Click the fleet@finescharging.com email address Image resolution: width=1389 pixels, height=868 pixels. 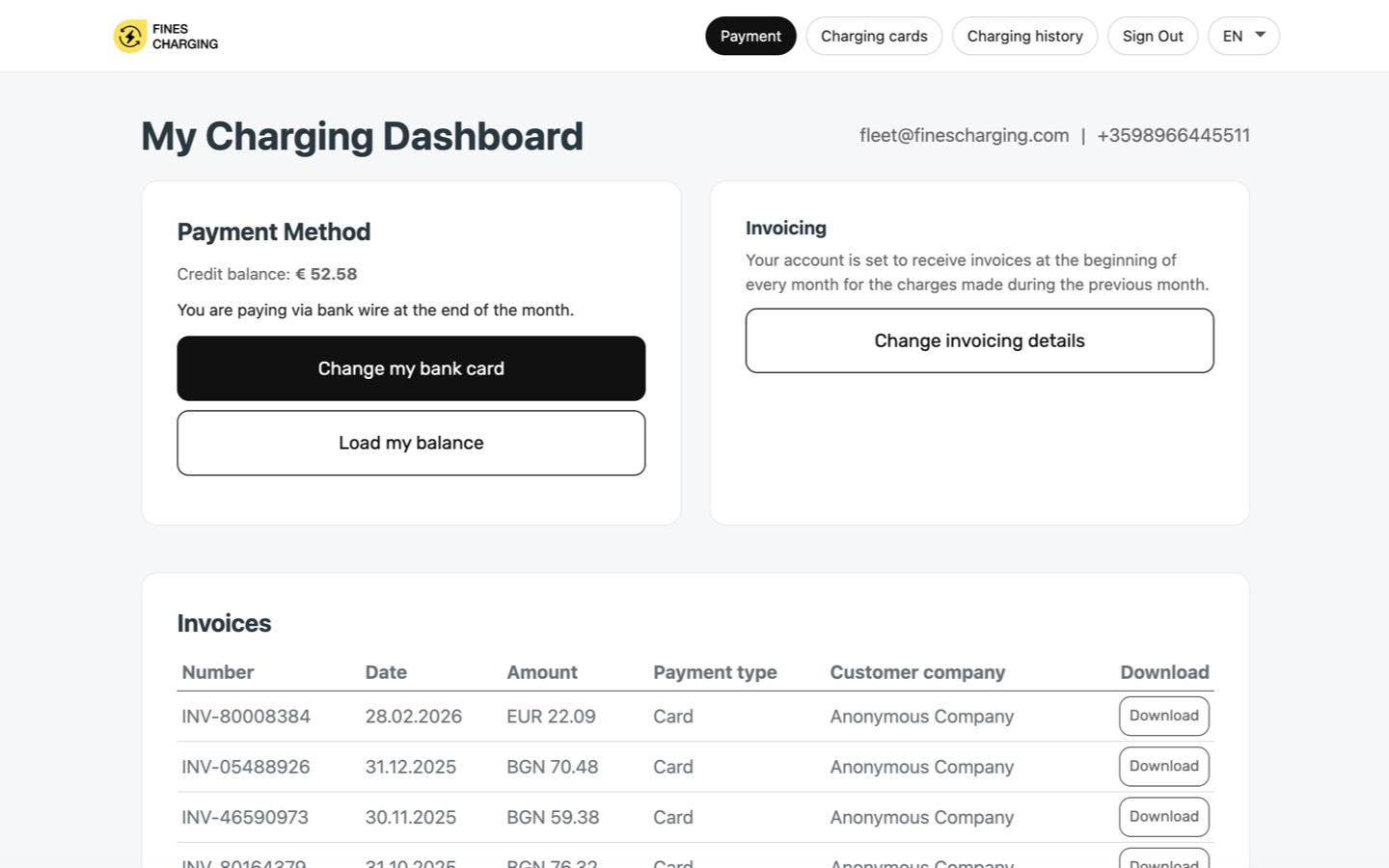tap(964, 135)
